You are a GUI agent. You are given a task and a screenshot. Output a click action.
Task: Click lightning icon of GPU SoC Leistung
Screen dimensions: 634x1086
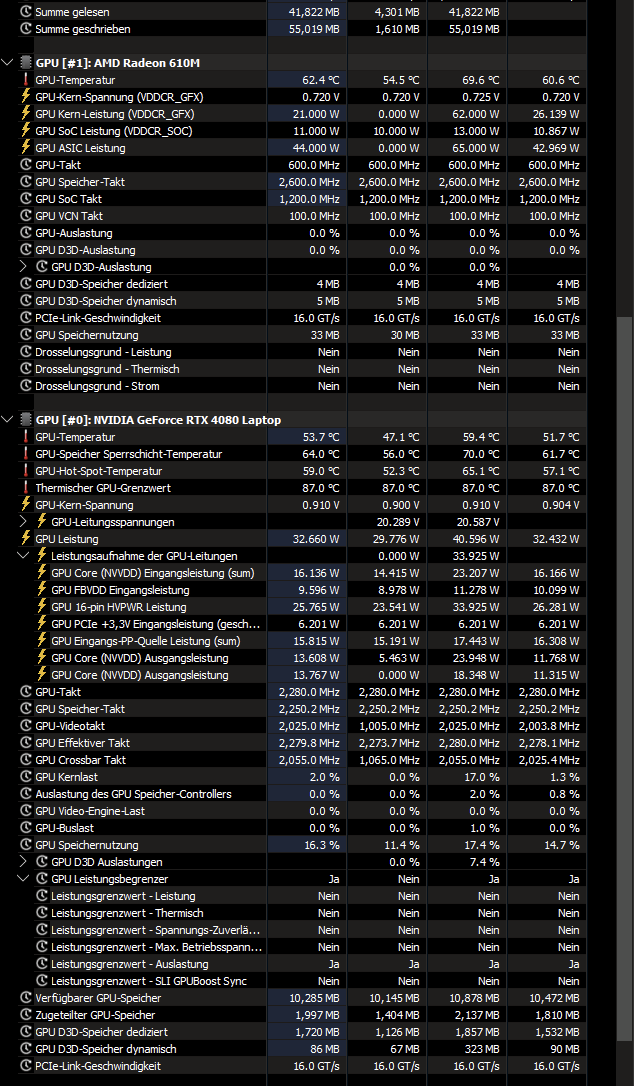click(x=26, y=131)
